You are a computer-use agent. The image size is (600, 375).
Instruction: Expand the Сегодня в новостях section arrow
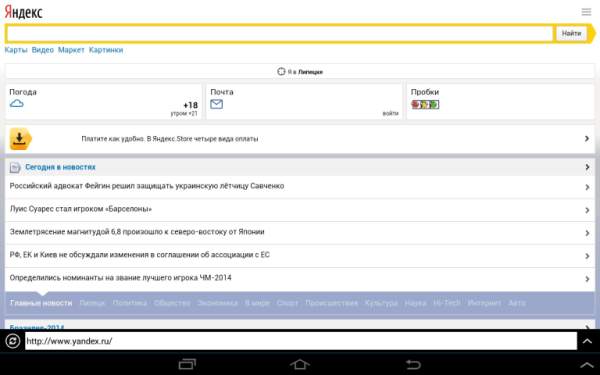[587, 167]
